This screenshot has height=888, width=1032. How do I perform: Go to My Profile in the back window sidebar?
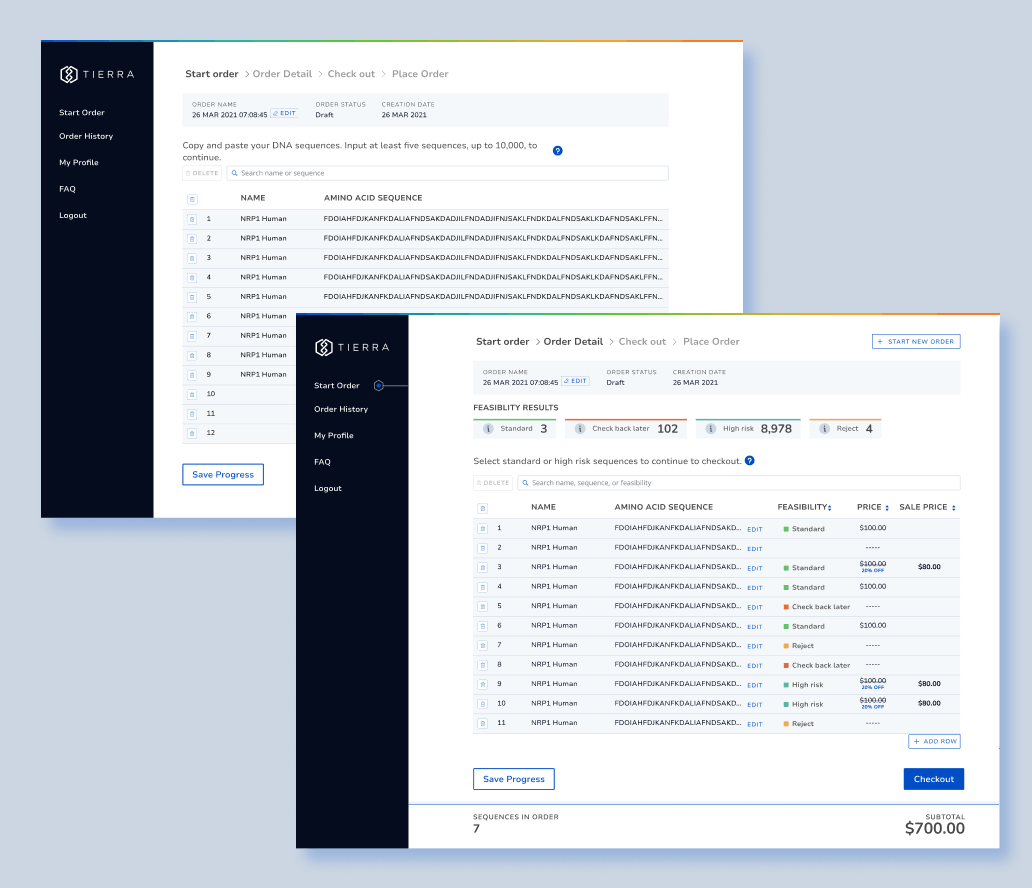tap(79, 163)
